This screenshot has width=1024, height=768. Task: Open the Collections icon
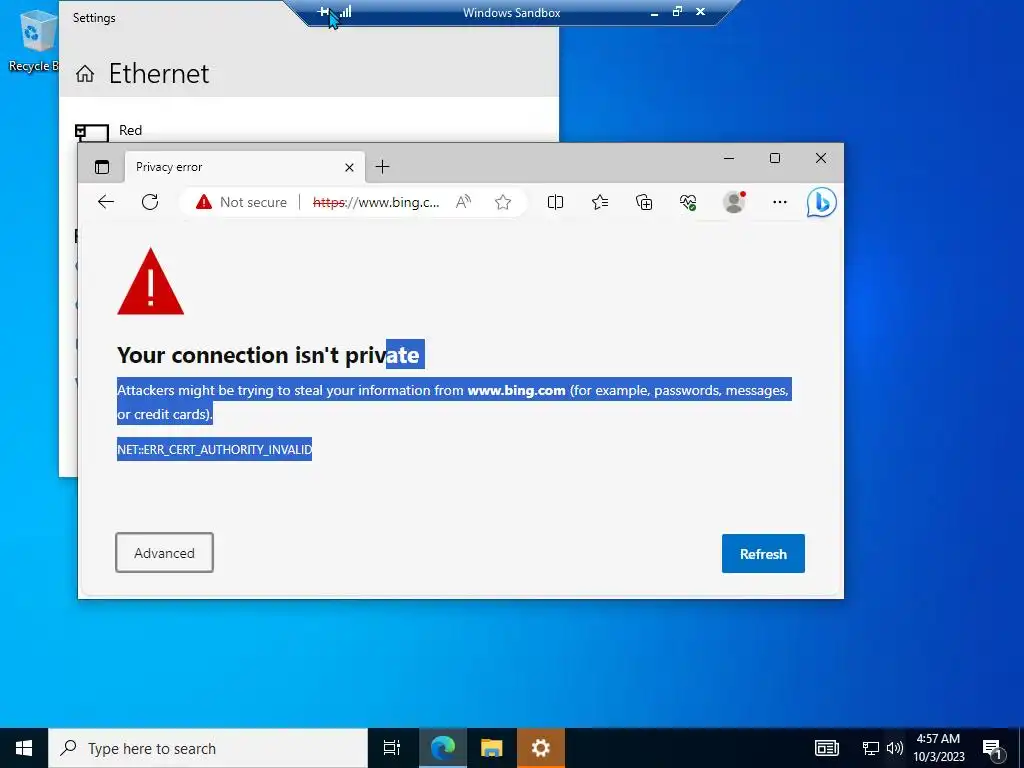point(644,202)
